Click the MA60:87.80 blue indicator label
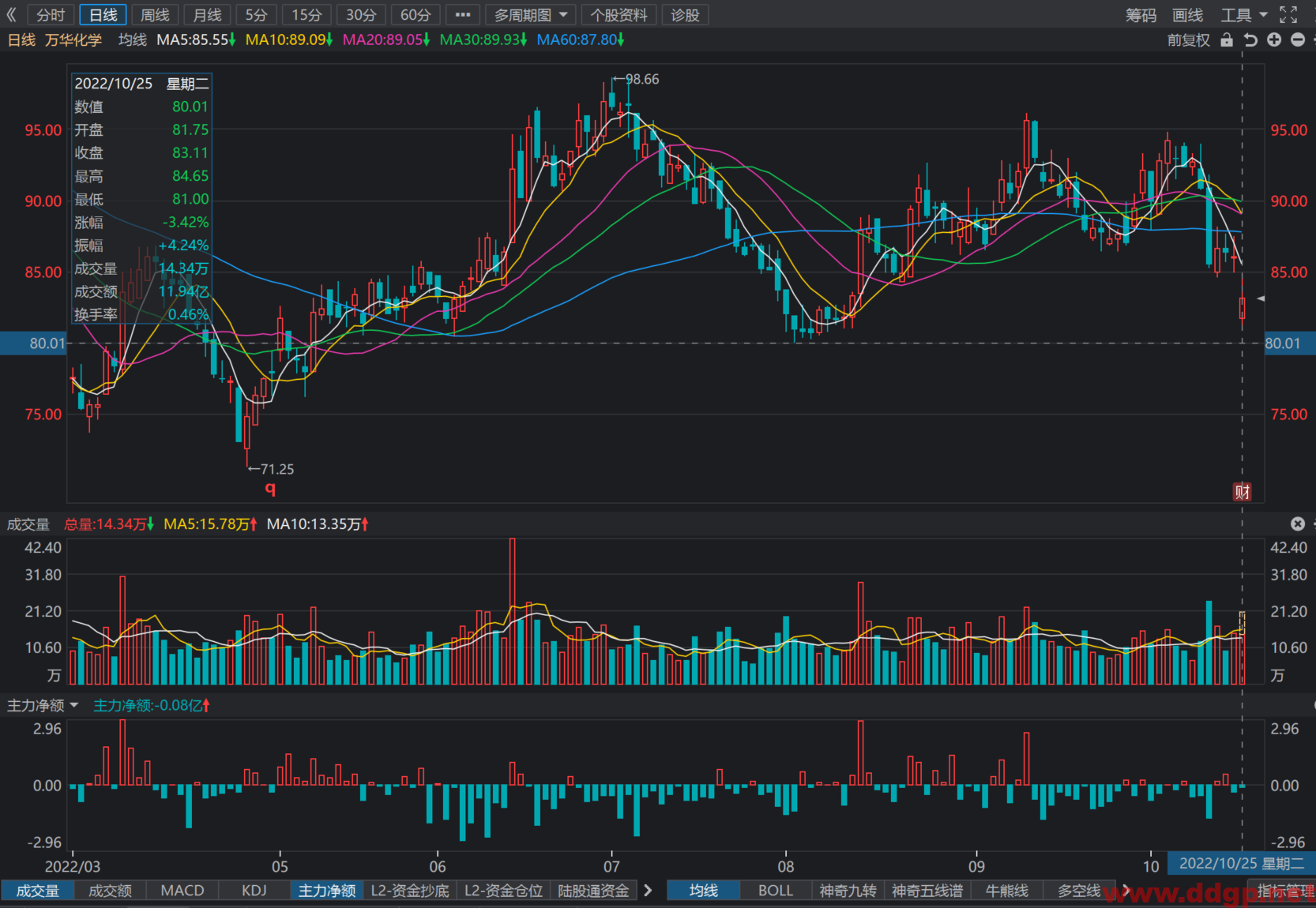This screenshot has width=1316, height=908. click(x=581, y=39)
